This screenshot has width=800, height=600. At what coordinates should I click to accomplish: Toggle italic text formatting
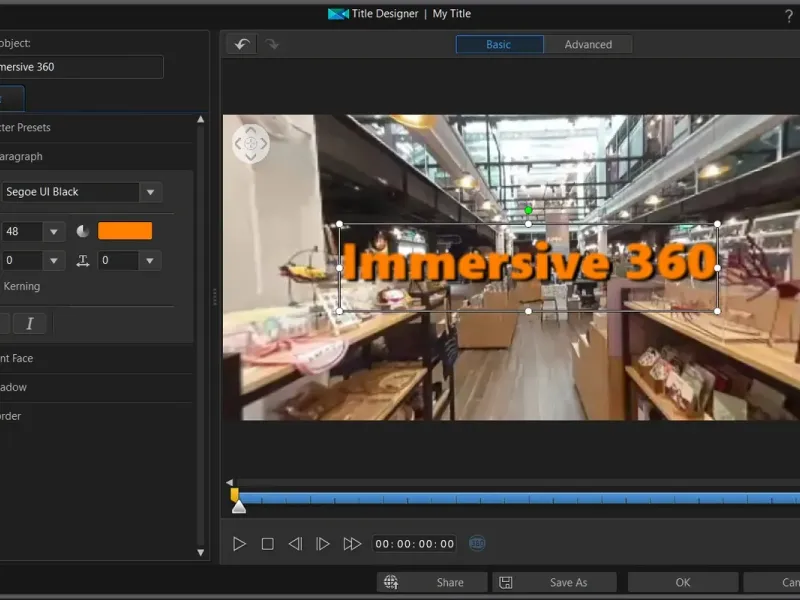point(30,323)
